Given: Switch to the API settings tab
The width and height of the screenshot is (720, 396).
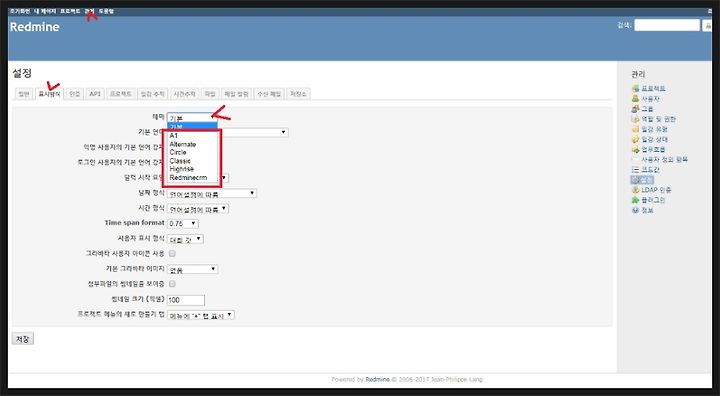Looking at the screenshot, I should pos(95,94).
